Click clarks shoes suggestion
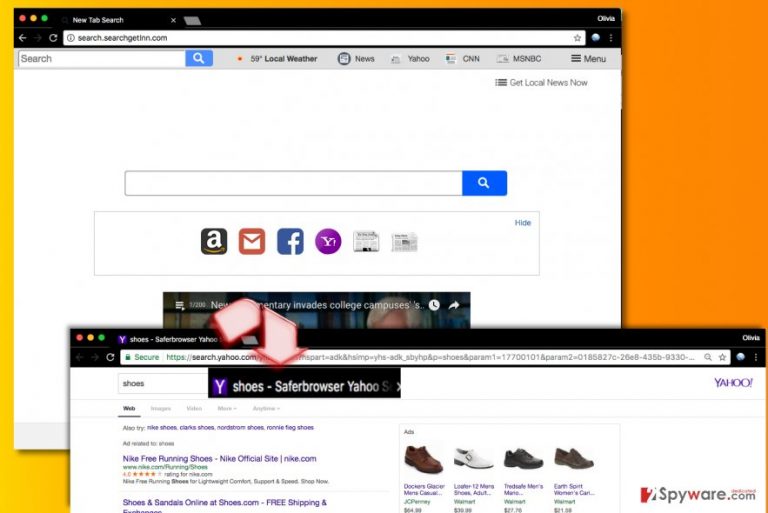The image size is (768, 513). (x=197, y=428)
